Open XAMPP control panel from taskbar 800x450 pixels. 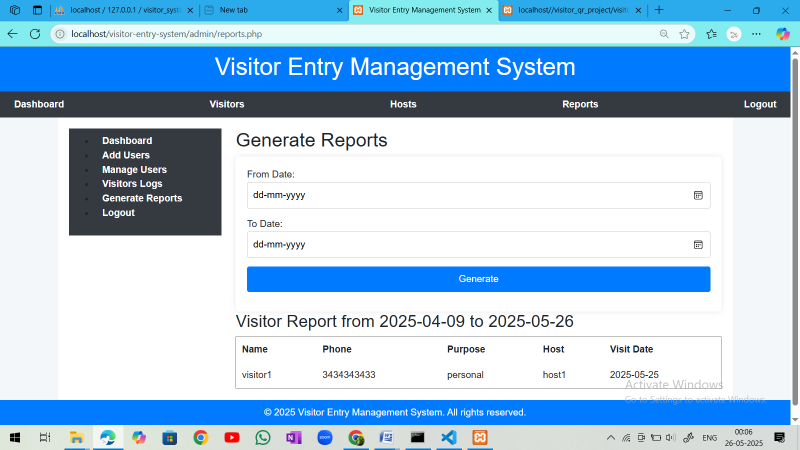480,438
